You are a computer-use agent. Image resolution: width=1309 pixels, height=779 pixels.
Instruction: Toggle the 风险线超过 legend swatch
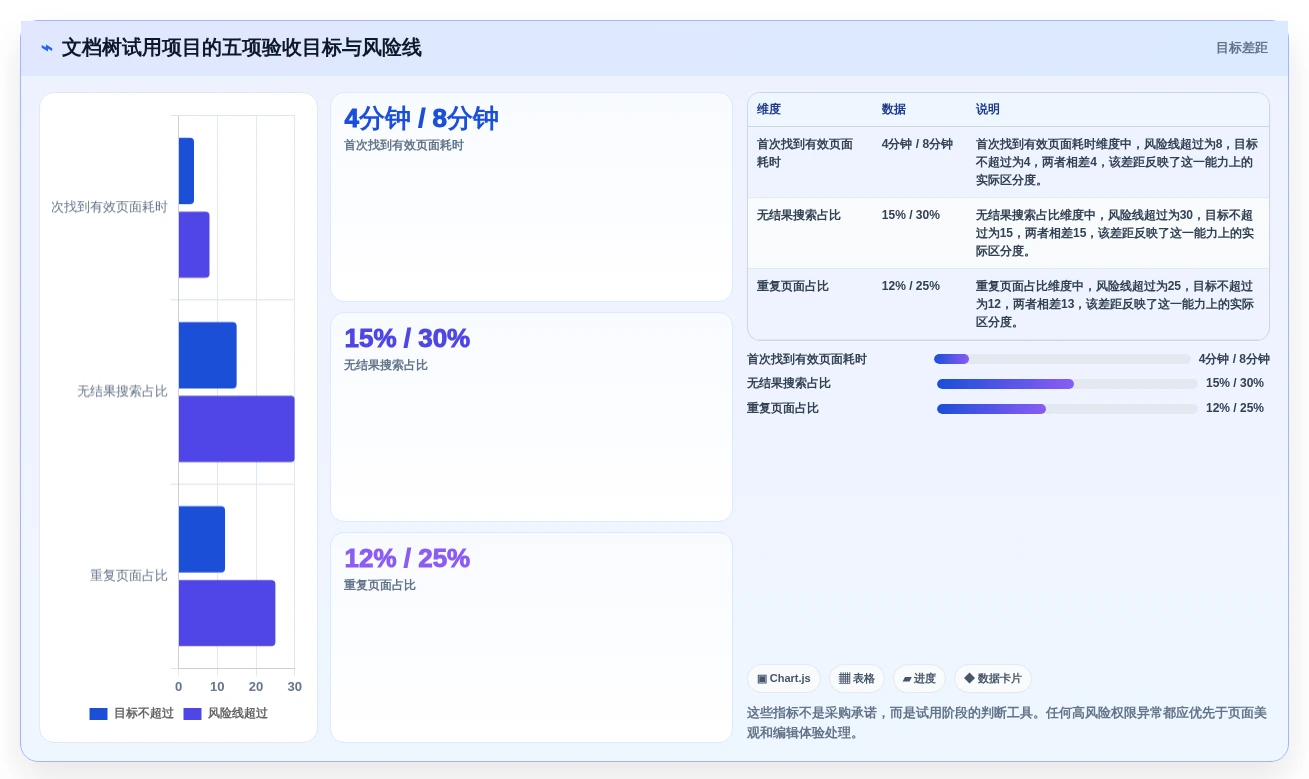192,714
